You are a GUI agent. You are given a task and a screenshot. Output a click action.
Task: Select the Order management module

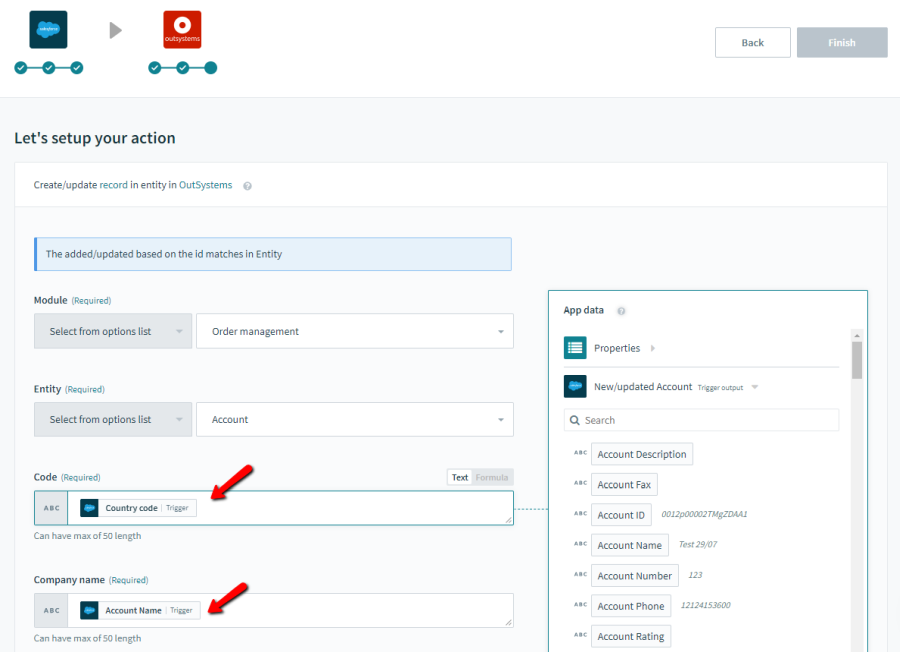pos(355,331)
